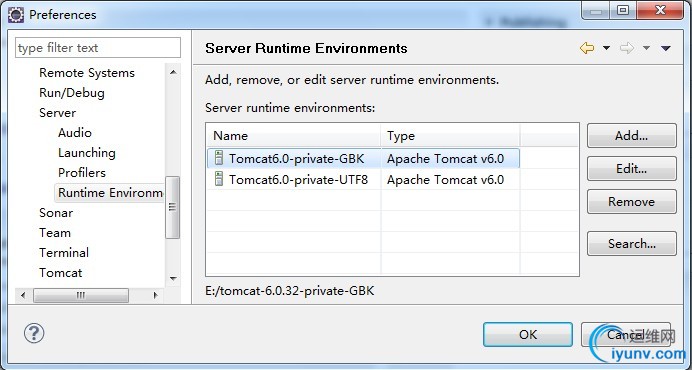Click the tree's scroll down arrow
Image resolution: width=692 pixels, height=370 pixels.
[173, 279]
